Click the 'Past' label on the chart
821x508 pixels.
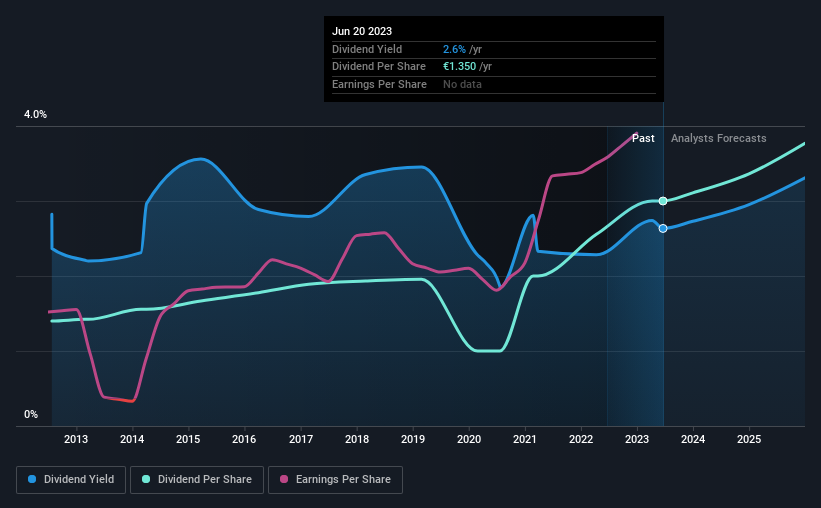point(643,138)
